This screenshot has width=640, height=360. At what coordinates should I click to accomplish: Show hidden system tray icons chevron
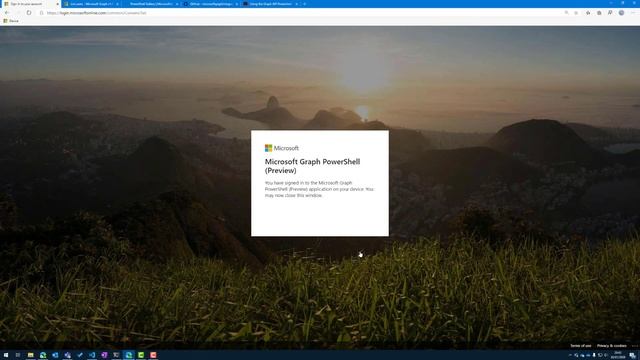(570, 356)
